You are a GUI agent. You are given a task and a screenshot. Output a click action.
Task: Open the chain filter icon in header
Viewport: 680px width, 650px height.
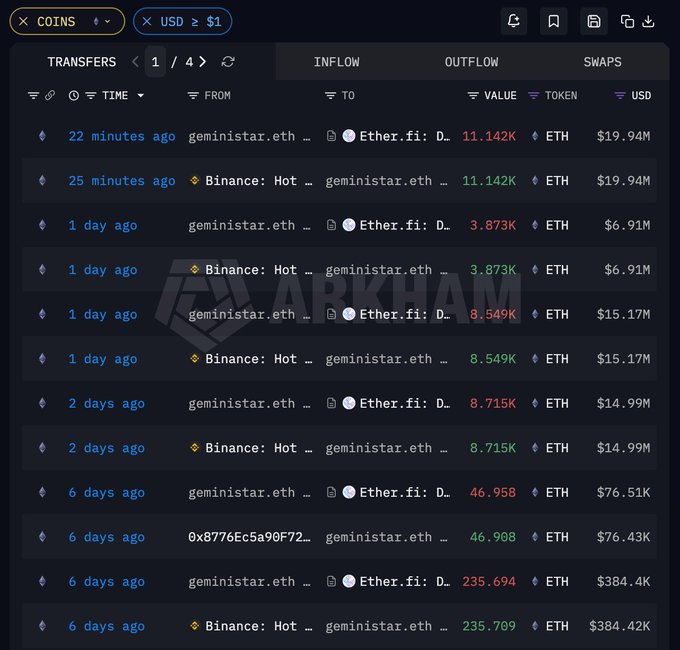(33, 95)
